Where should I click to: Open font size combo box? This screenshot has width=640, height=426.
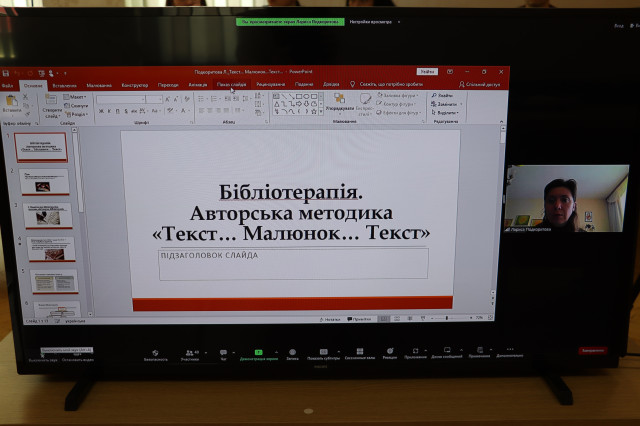coord(154,99)
